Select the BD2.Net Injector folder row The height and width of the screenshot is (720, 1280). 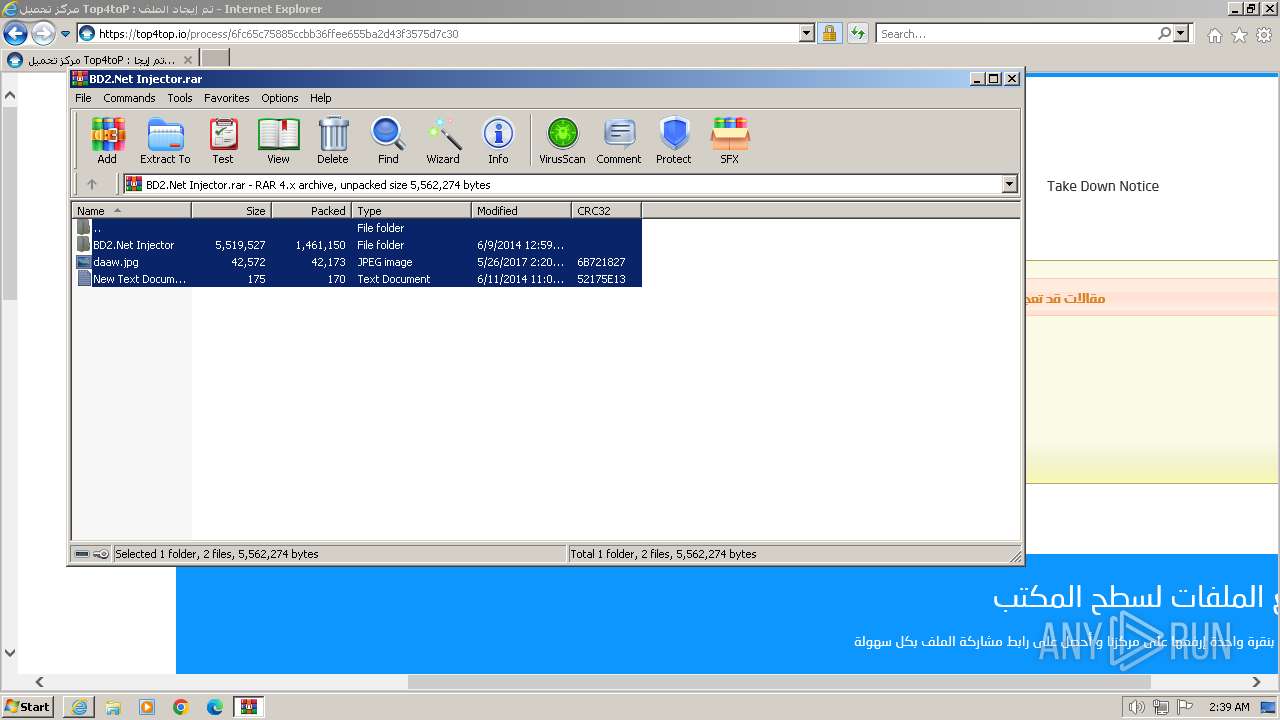tap(357, 245)
